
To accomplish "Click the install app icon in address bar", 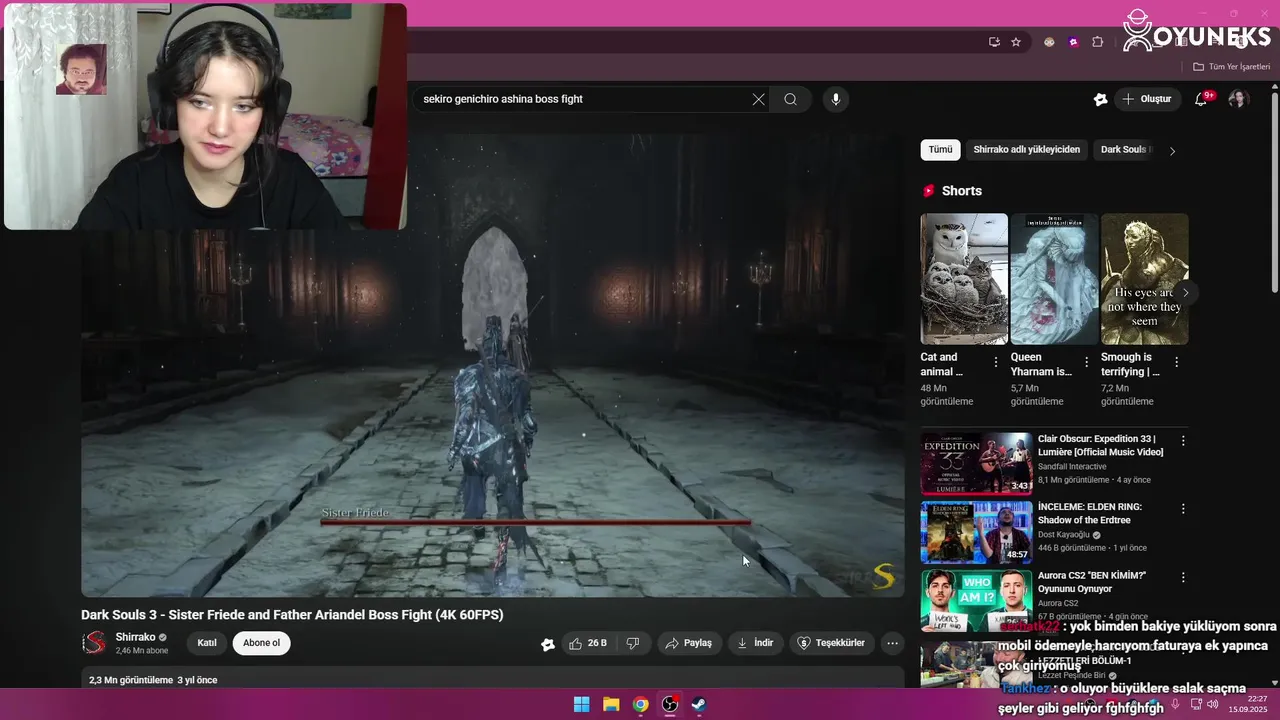I will click(x=994, y=42).
